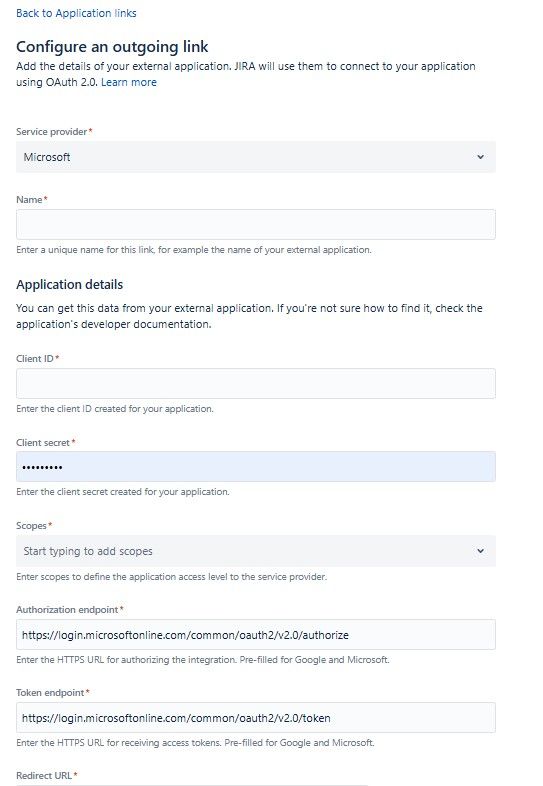Click the chevron arrow in Service provider field
This screenshot has width=543, height=786.
coord(480,157)
